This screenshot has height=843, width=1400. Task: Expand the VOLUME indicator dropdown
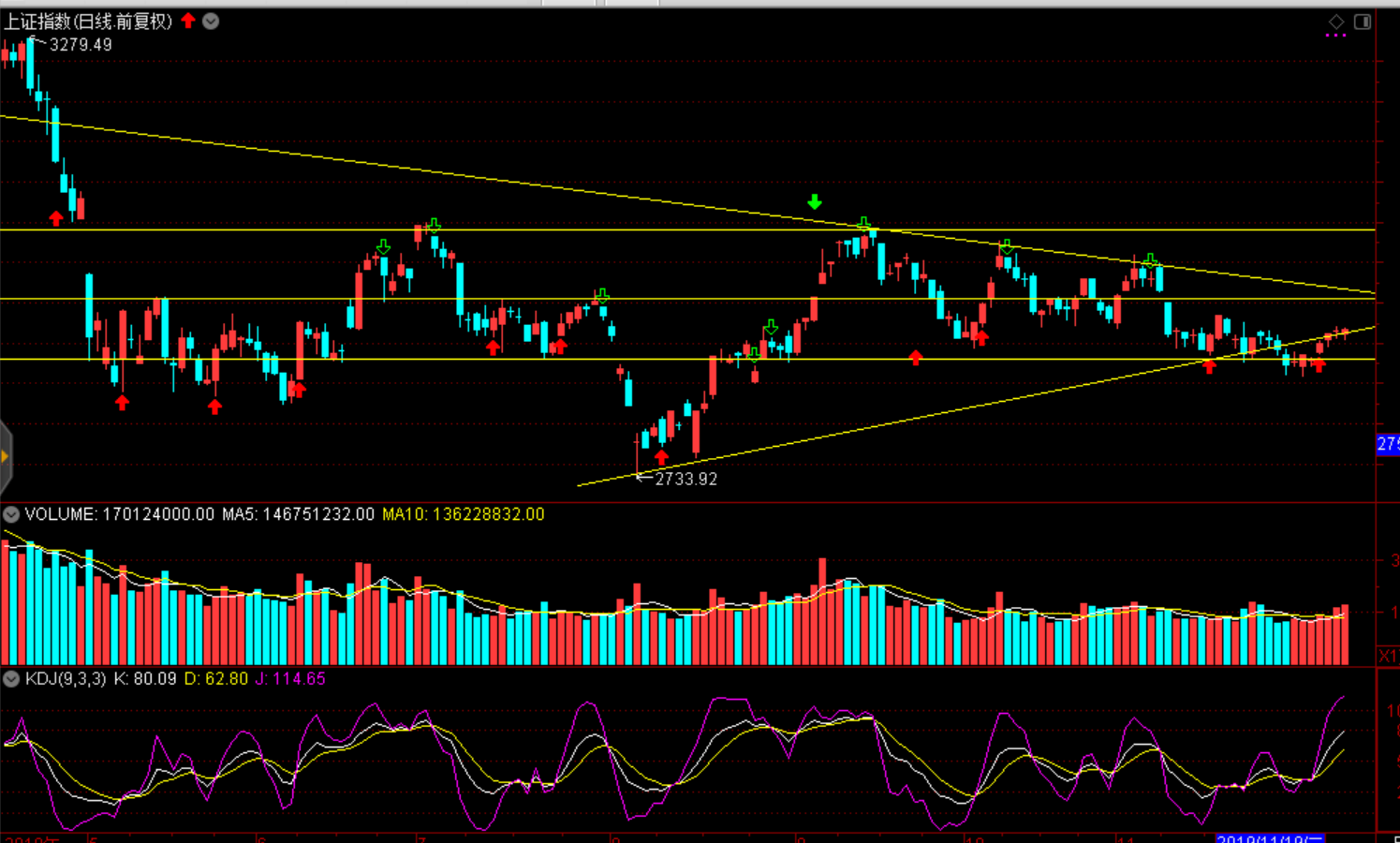point(11,514)
